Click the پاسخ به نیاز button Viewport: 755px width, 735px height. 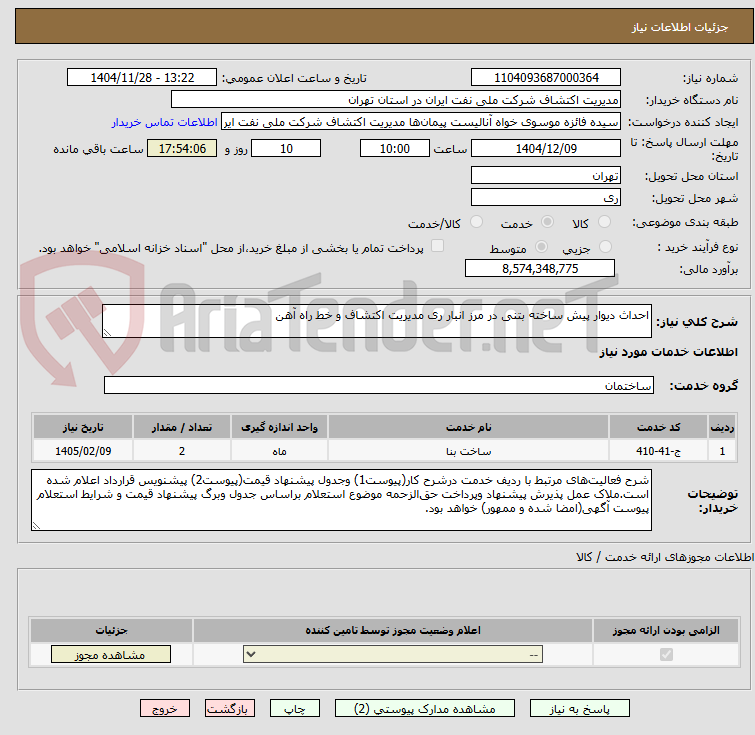[580, 709]
